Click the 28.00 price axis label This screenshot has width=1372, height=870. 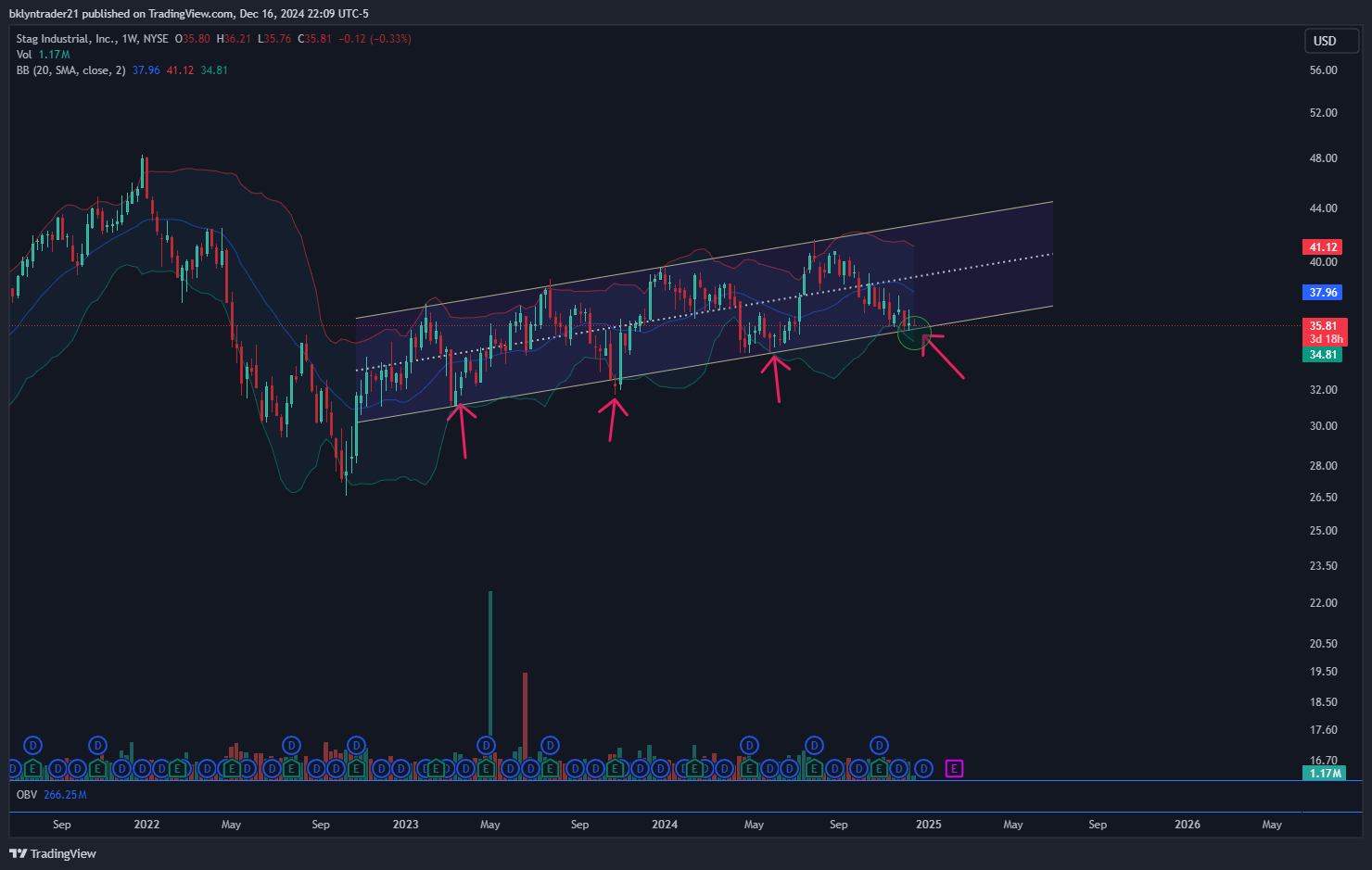pos(1323,466)
